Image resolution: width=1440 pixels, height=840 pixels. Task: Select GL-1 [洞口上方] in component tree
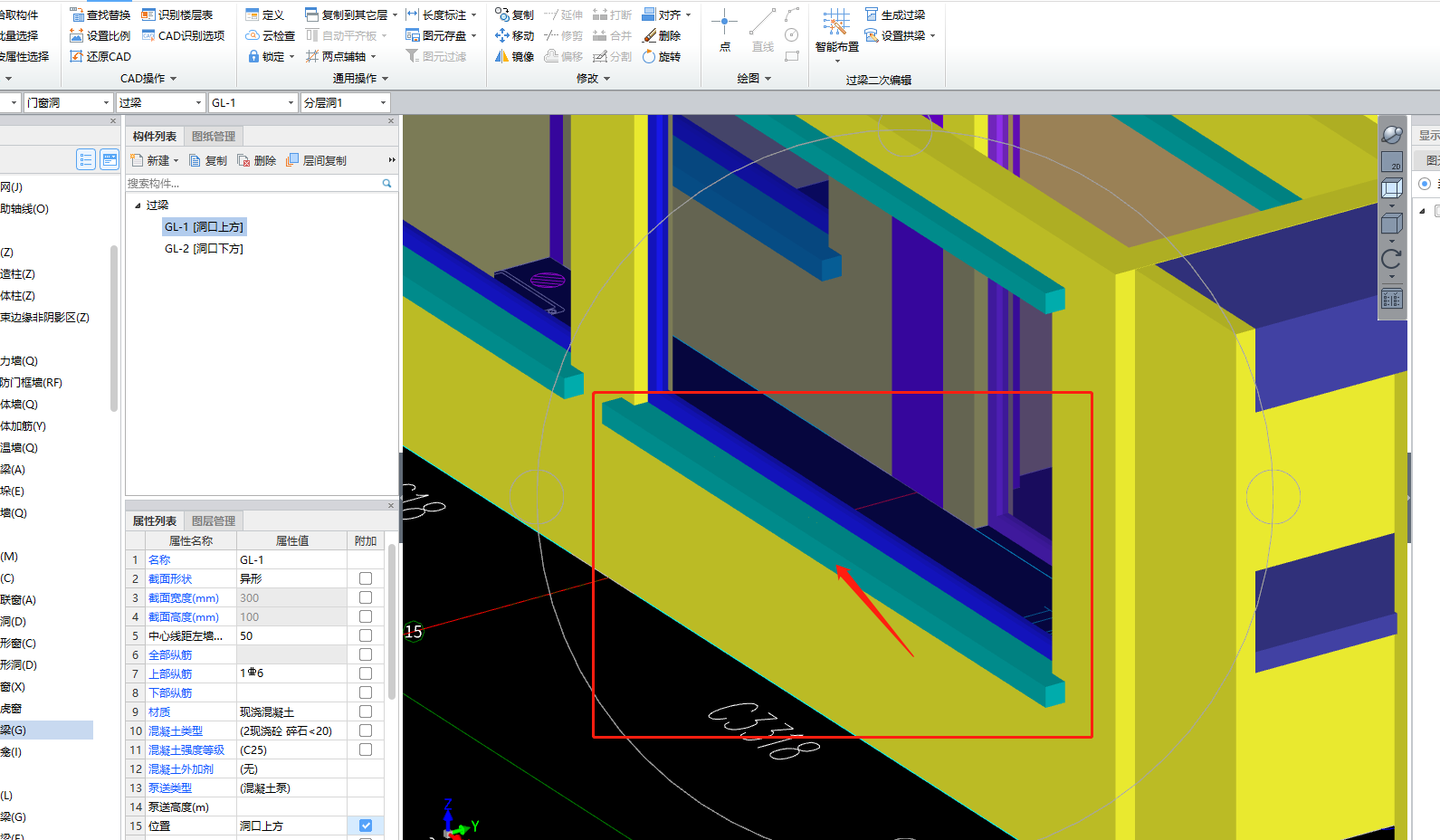[x=204, y=227]
